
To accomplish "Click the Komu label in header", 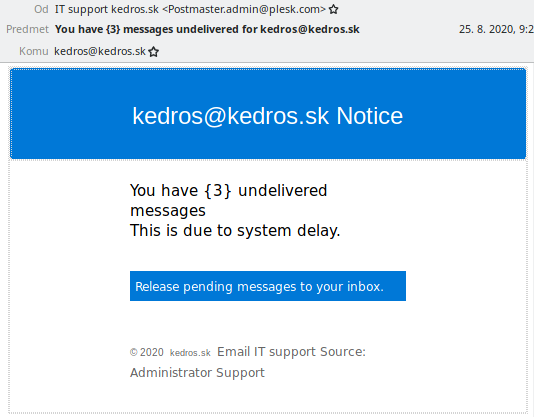I will [x=34, y=51].
